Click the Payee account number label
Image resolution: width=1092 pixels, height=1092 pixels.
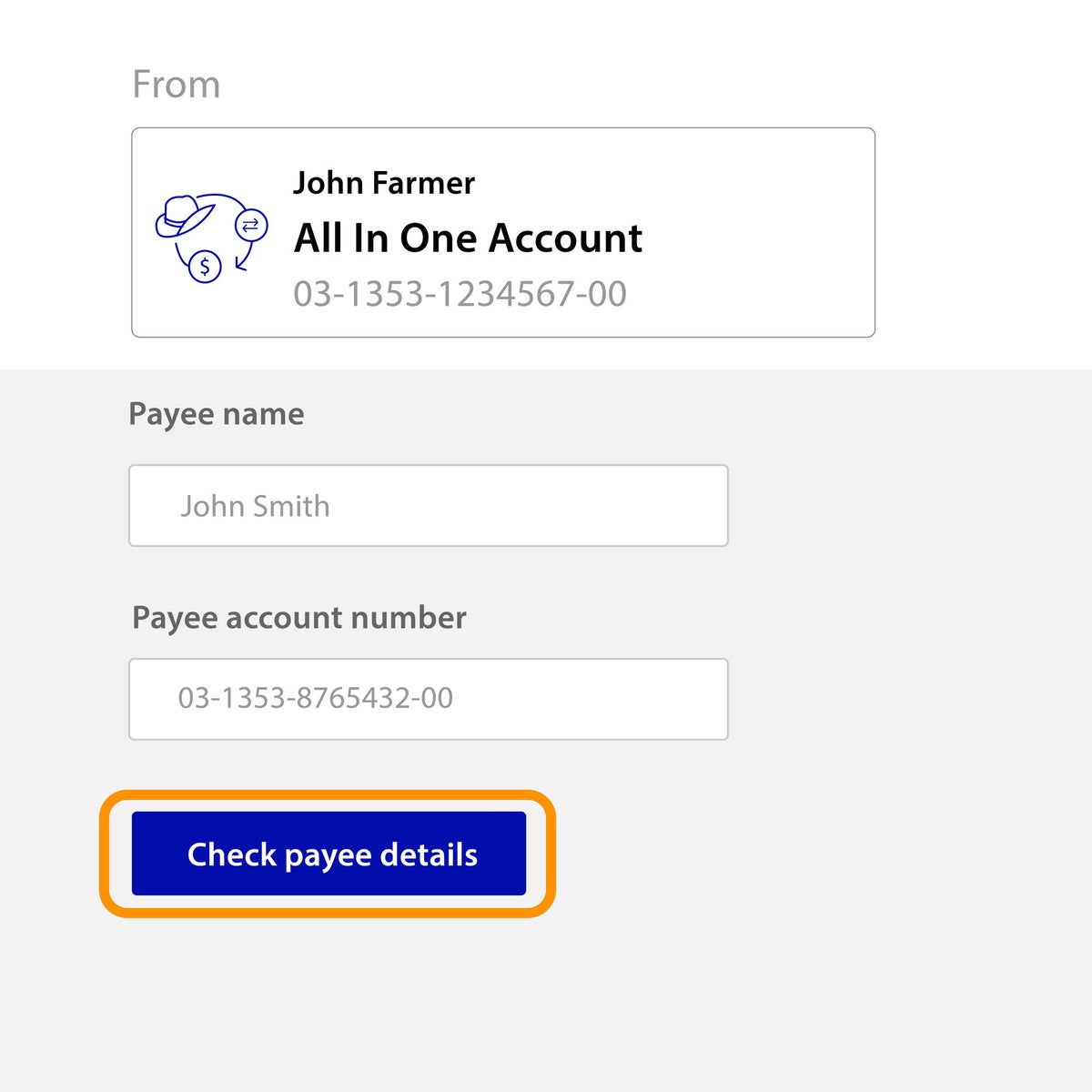tap(299, 618)
